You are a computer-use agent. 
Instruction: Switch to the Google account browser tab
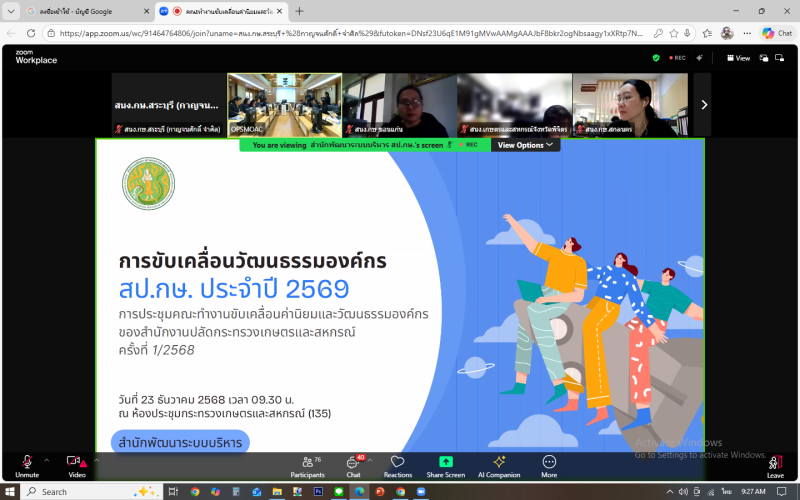coord(80,11)
